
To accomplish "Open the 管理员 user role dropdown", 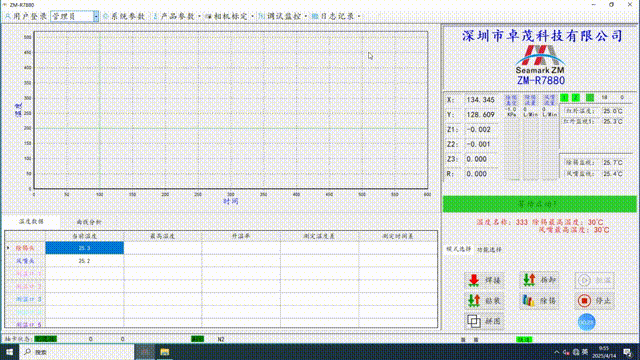I will (75, 16).
